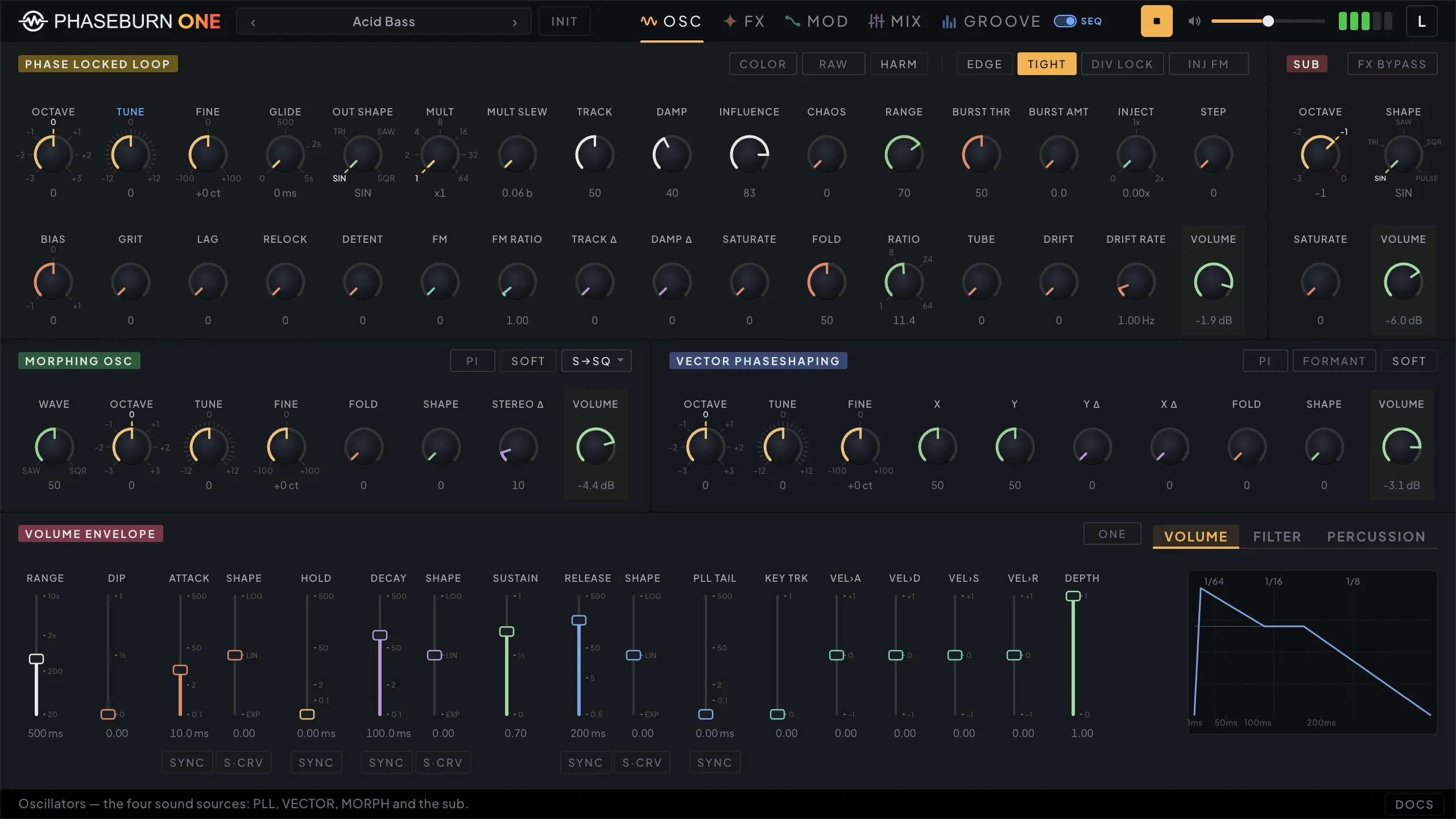Click the Sub SHAPE knob
This screenshot has width=1456, height=819.
click(x=1403, y=154)
